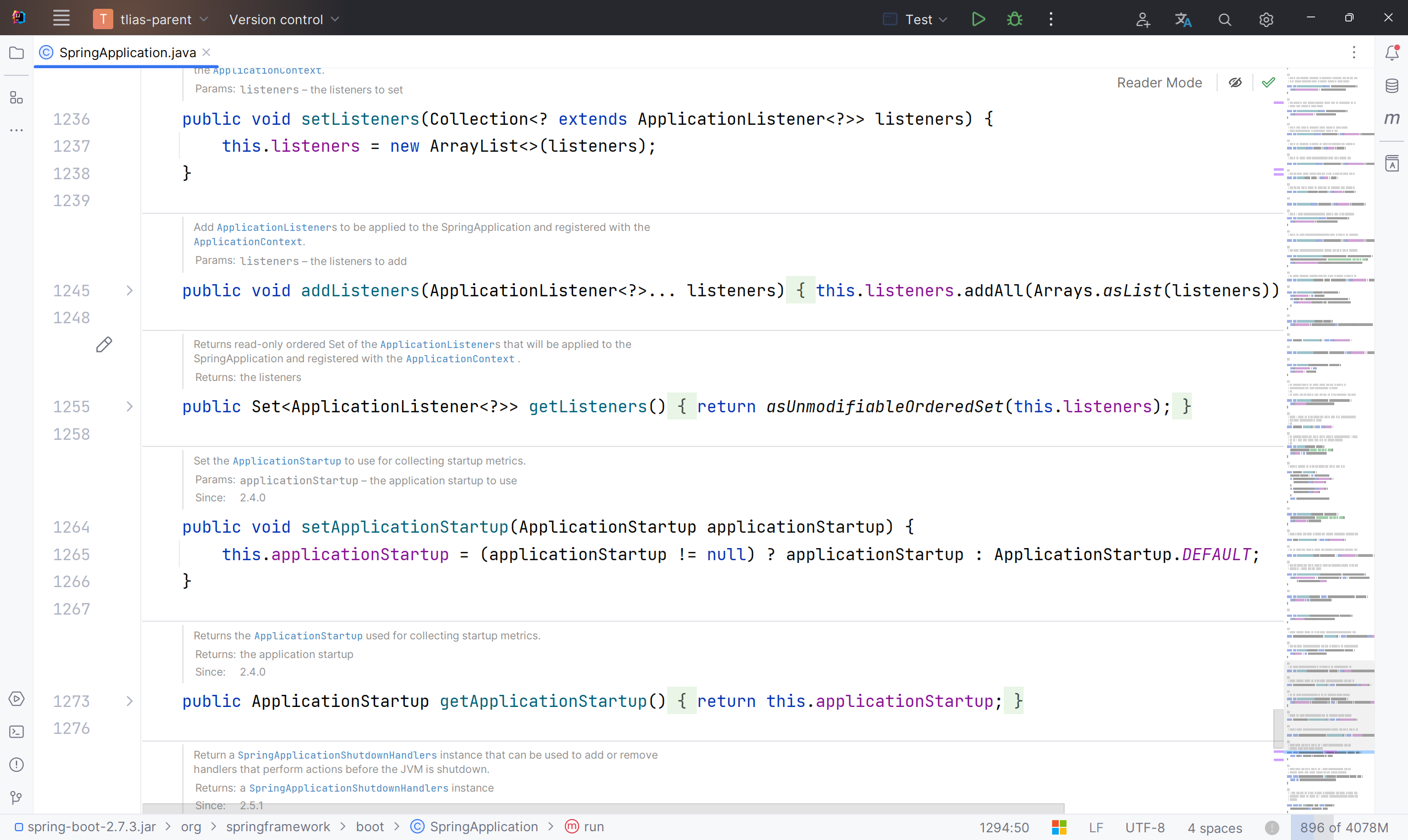This screenshot has height=840, width=1408.
Task: Click the springframework breadcrumb
Action: (278, 827)
